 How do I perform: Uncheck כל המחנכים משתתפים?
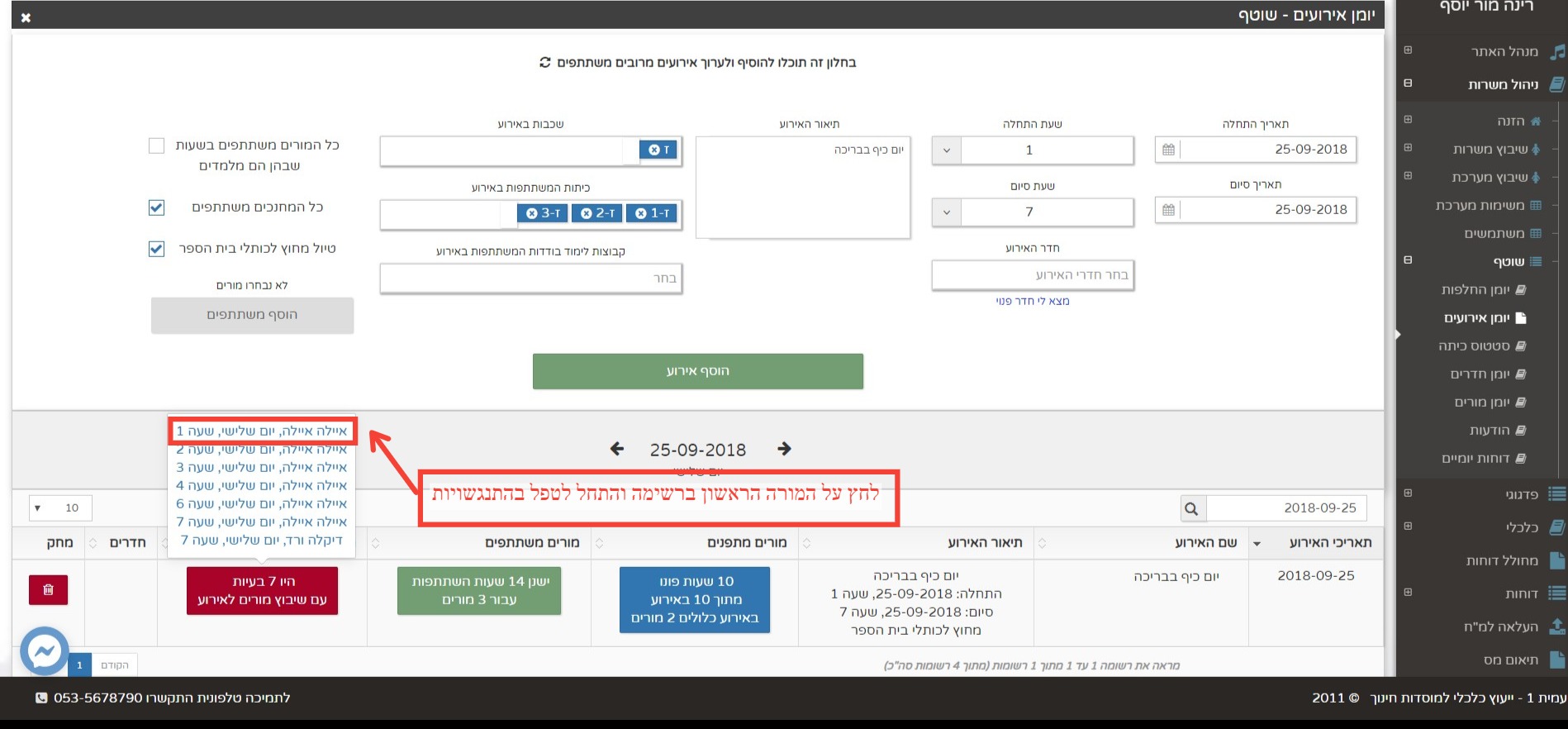point(156,207)
